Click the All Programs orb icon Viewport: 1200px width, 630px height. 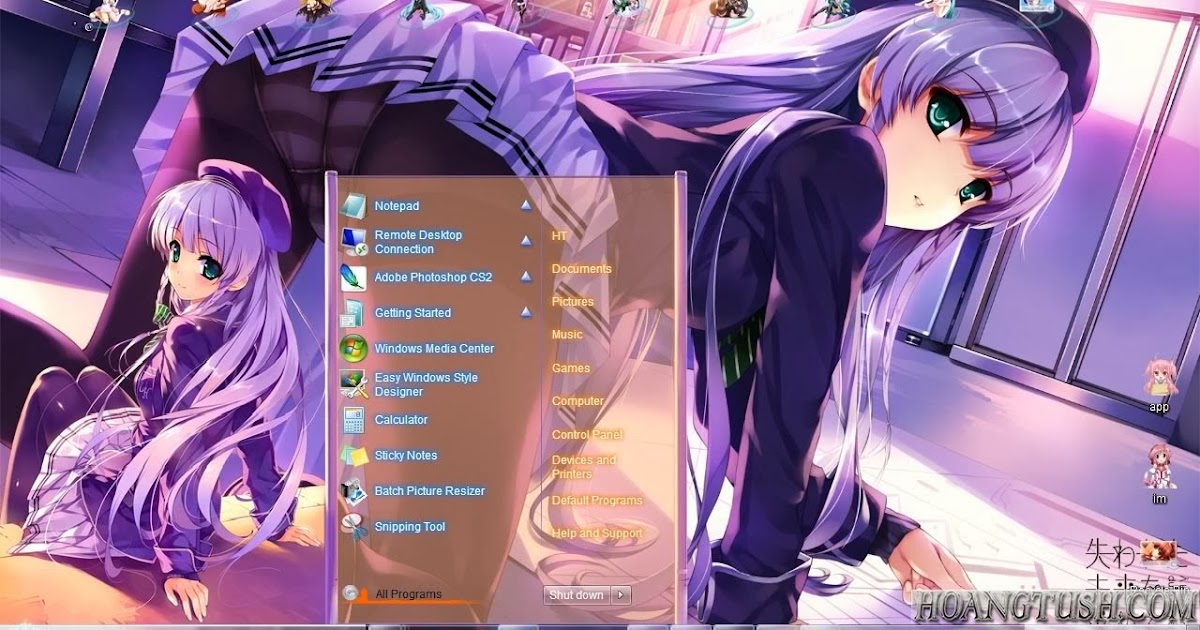click(x=350, y=594)
